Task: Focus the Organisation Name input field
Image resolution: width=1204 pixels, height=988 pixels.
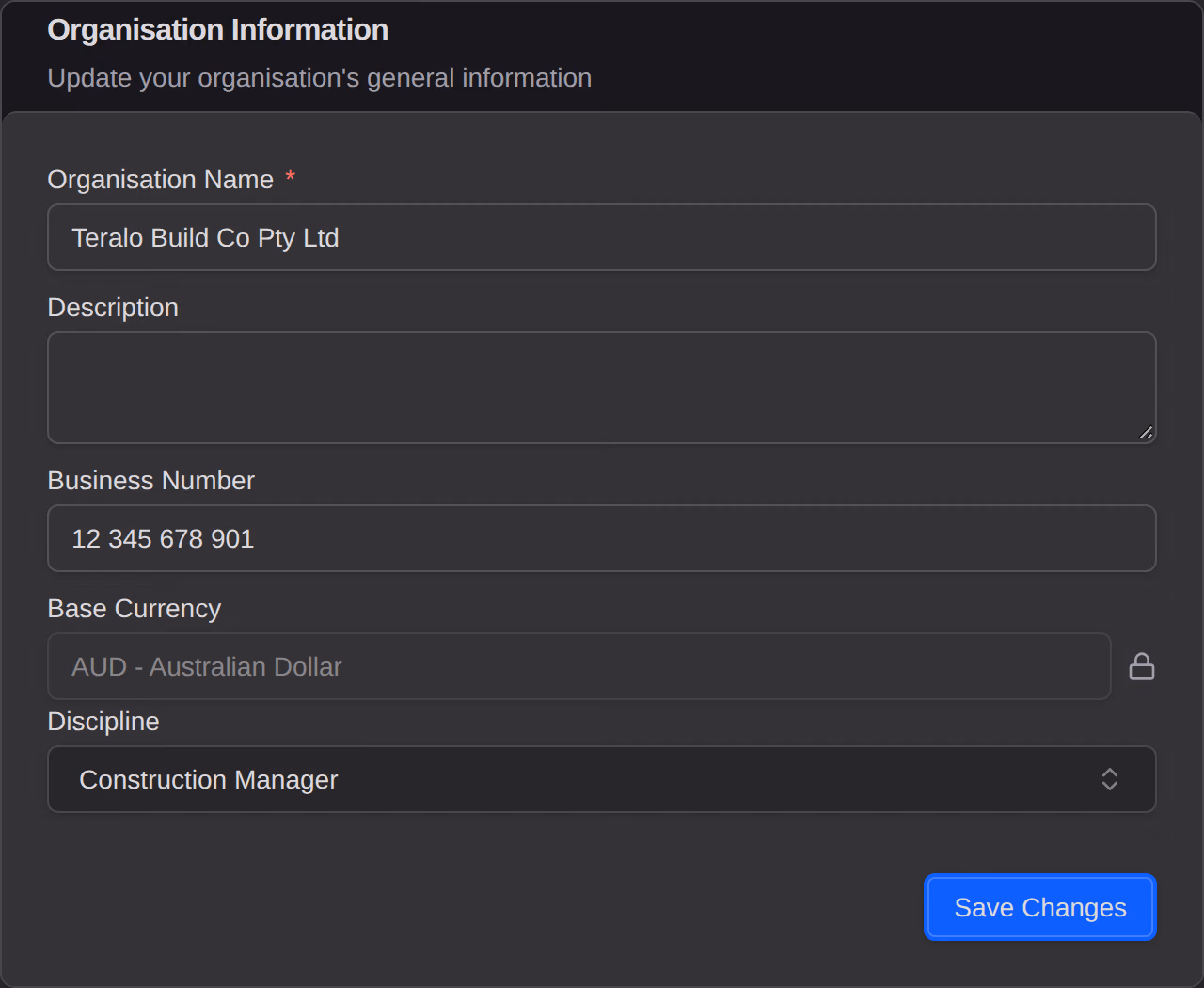Action: point(602,237)
